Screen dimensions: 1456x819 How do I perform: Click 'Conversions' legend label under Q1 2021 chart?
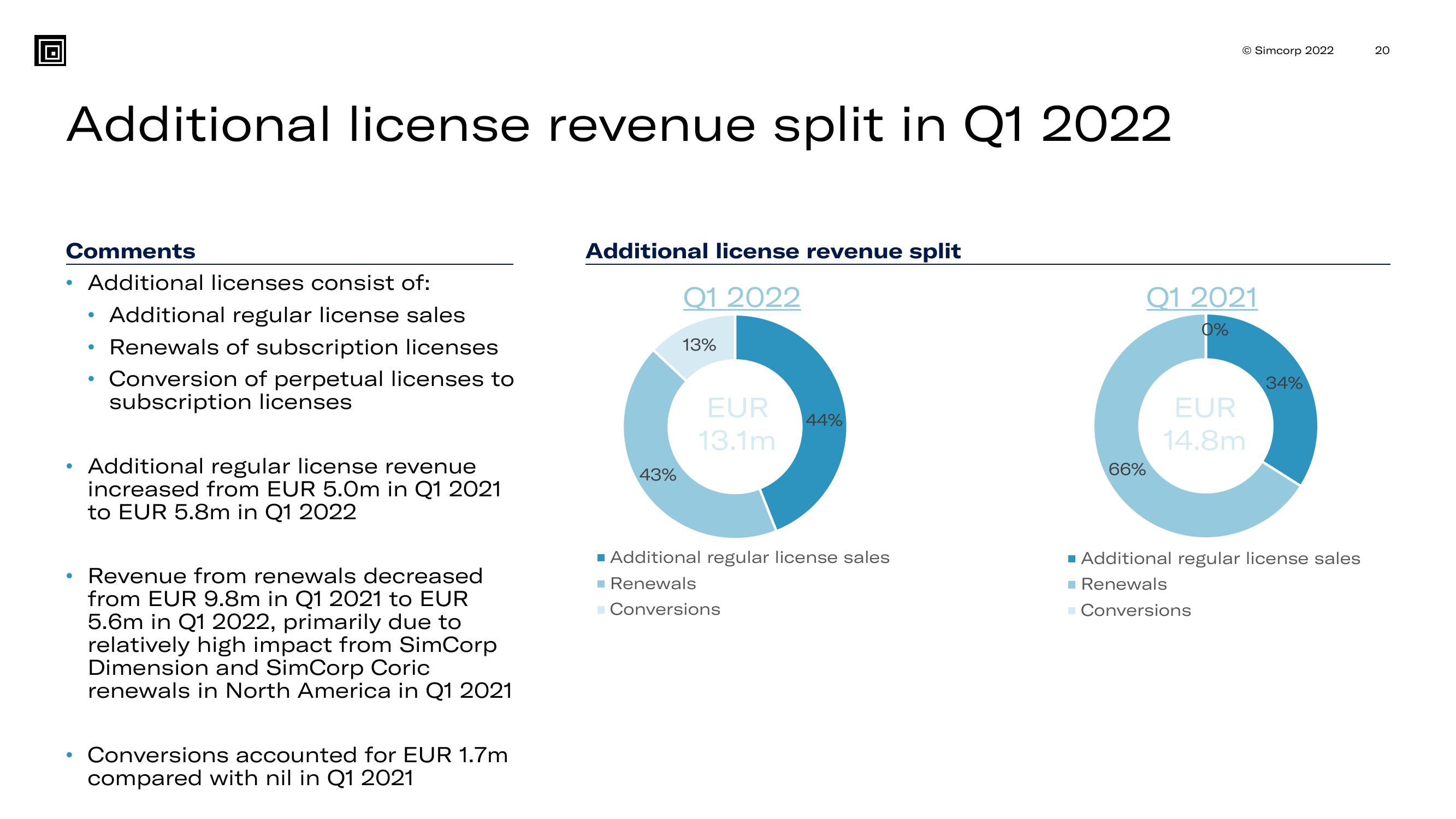click(1135, 610)
